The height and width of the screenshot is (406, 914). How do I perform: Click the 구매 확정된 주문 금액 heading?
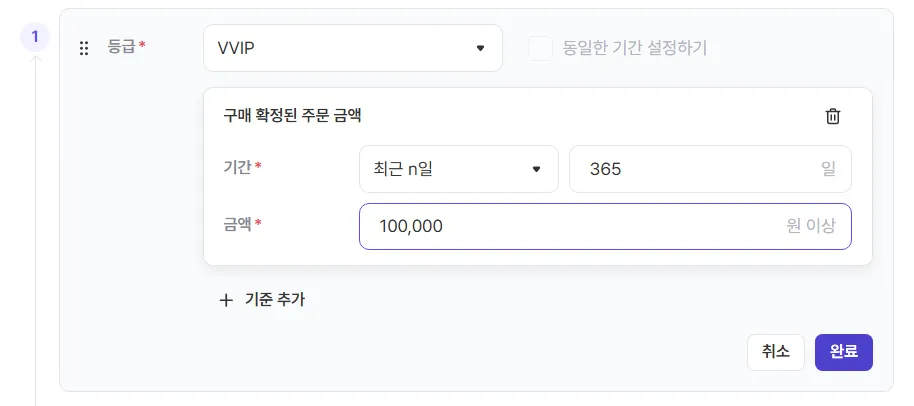point(292,115)
